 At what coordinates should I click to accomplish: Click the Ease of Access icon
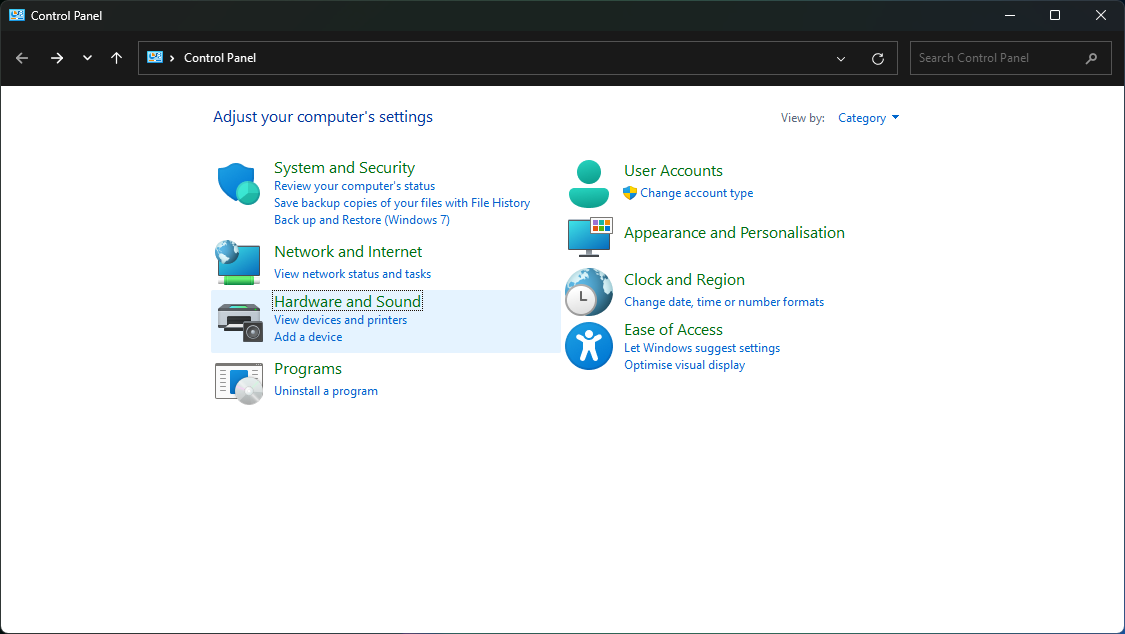pyautogui.click(x=588, y=345)
